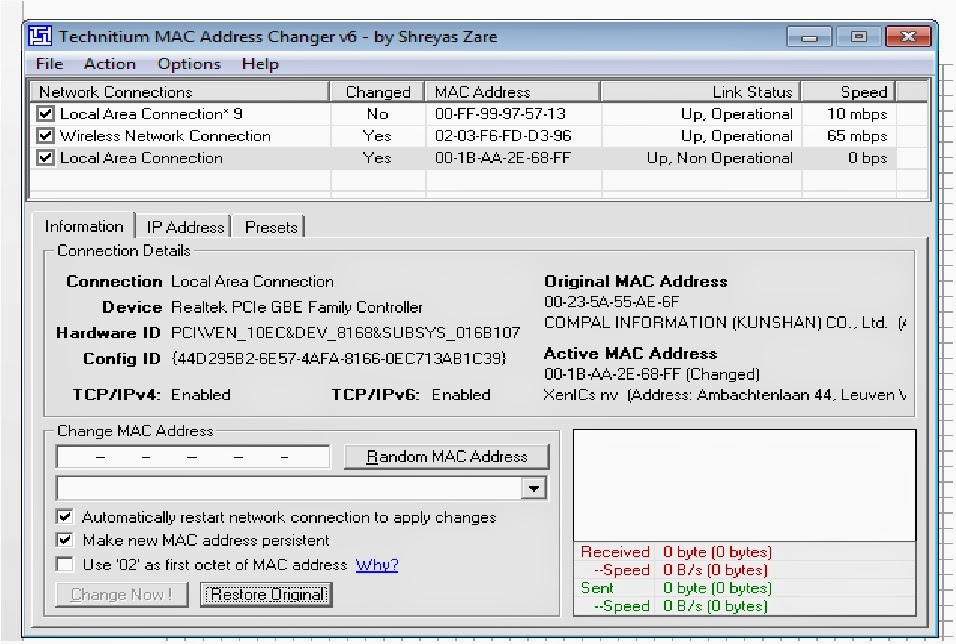Uncheck Local Area Connection* 9
The image size is (956, 644).
click(45, 113)
